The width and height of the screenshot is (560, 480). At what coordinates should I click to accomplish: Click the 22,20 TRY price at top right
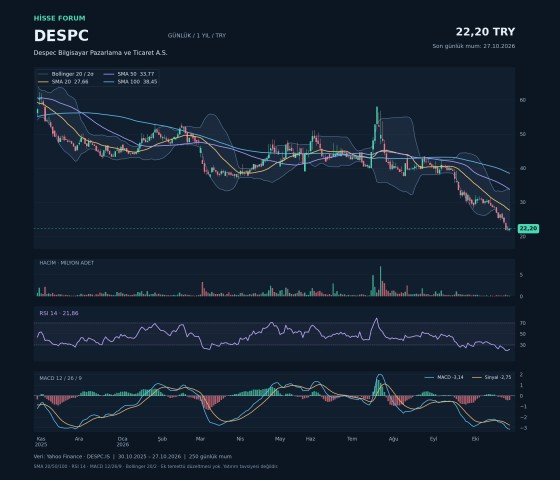tap(485, 32)
